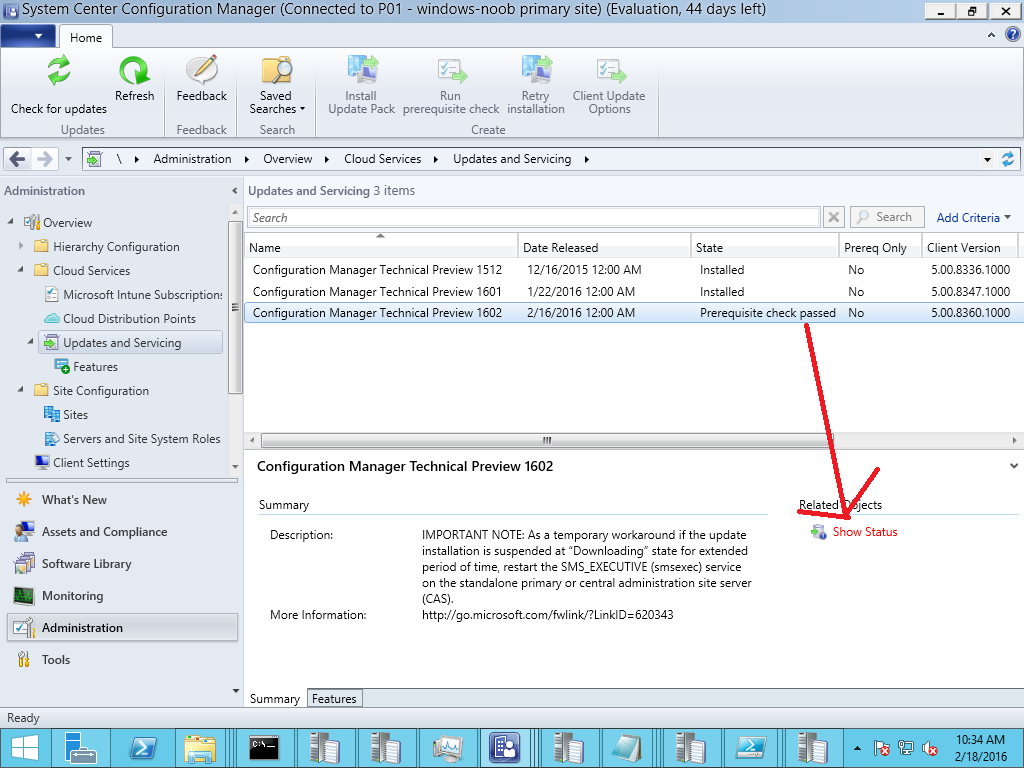
Task: Click the Check for updates icon
Action: [59, 71]
